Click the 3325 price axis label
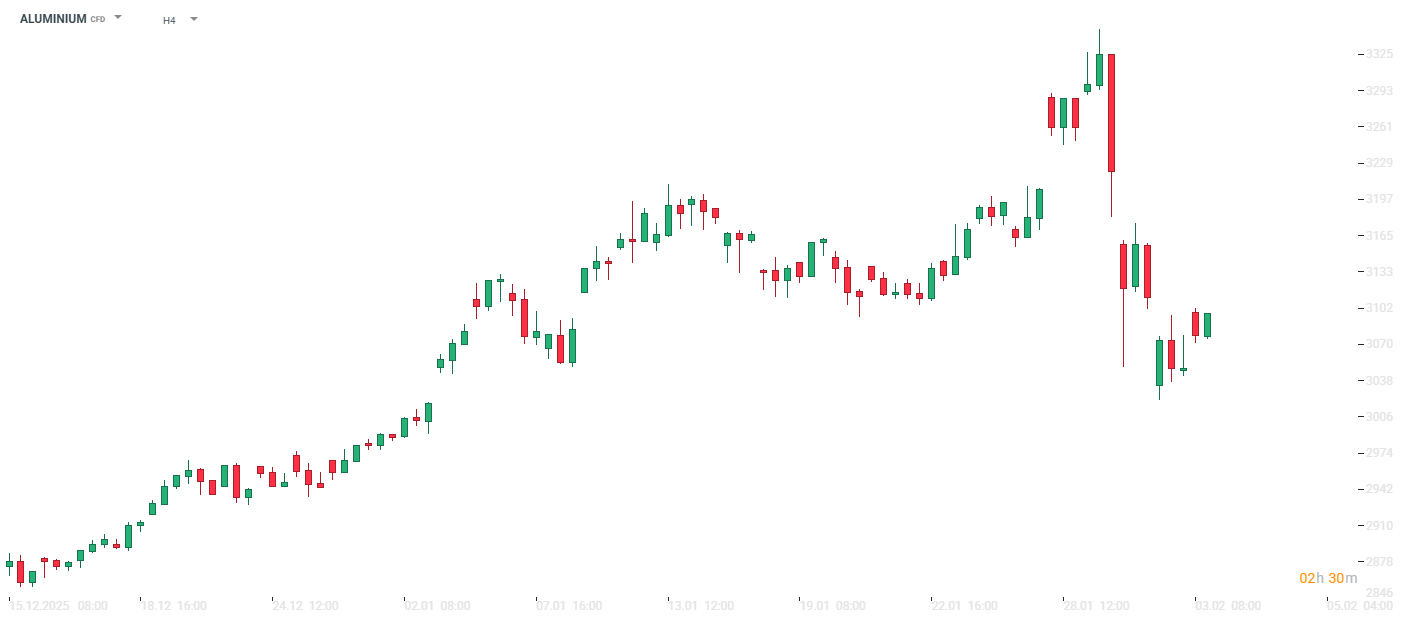The width and height of the screenshot is (1426, 623). [1379, 54]
